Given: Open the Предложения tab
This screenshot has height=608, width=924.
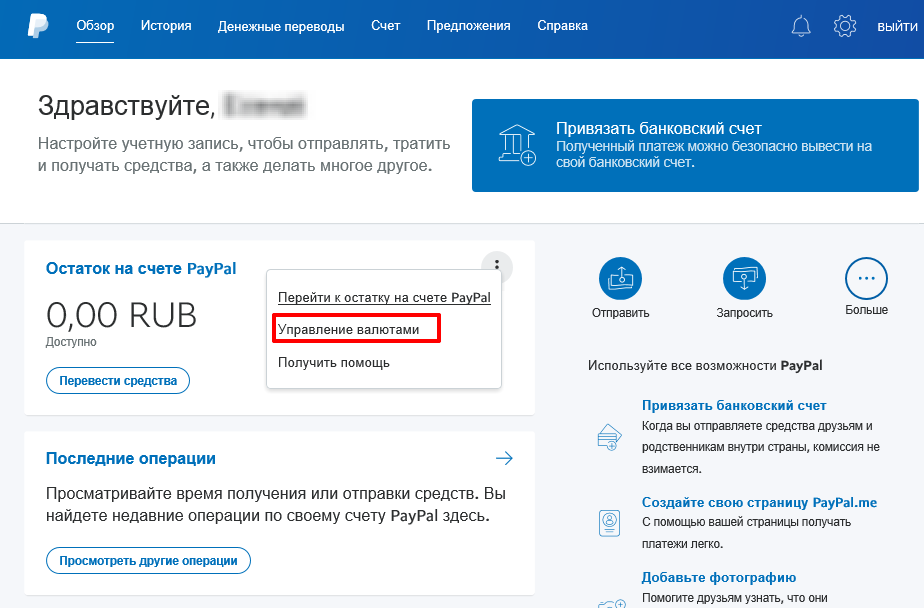Looking at the screenshot, I should pyautogui.click(x=468, y=26).
